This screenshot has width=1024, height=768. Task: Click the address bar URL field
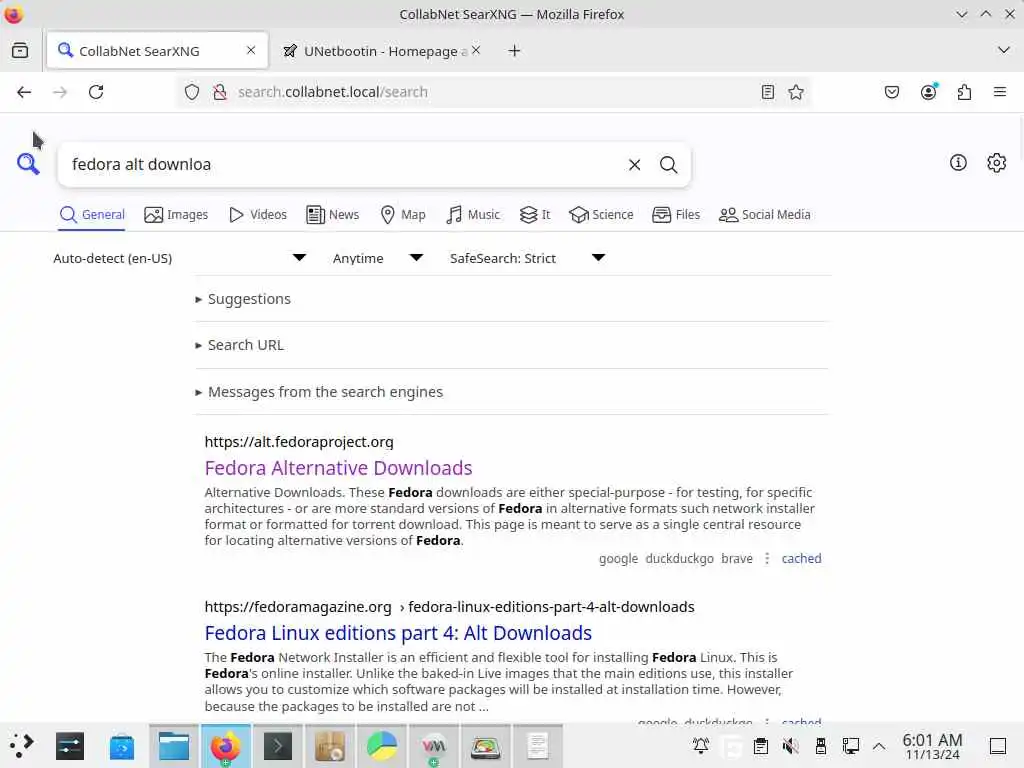click(x=493, y=92)
